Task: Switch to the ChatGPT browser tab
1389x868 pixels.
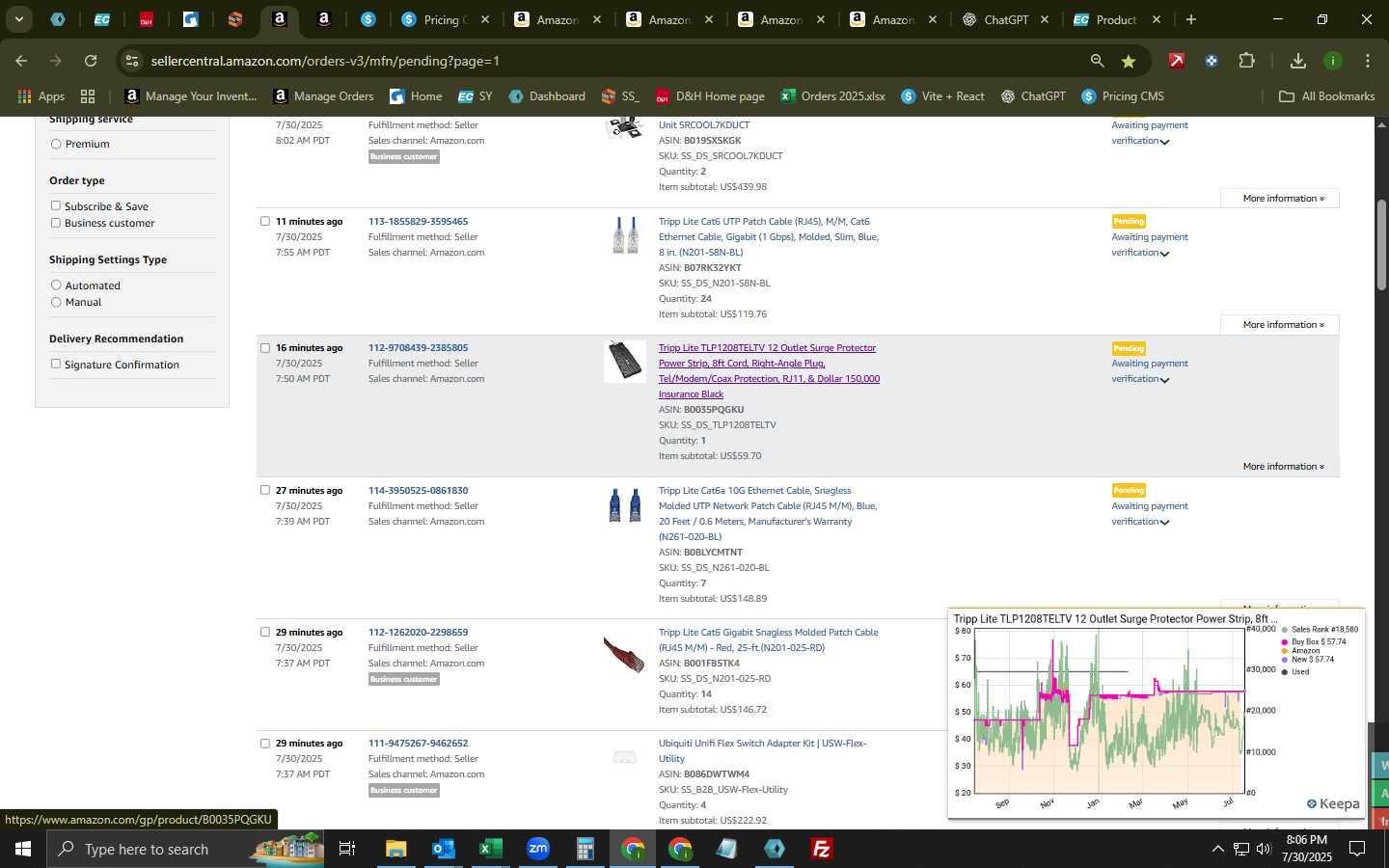Action: click(1005, 19)
